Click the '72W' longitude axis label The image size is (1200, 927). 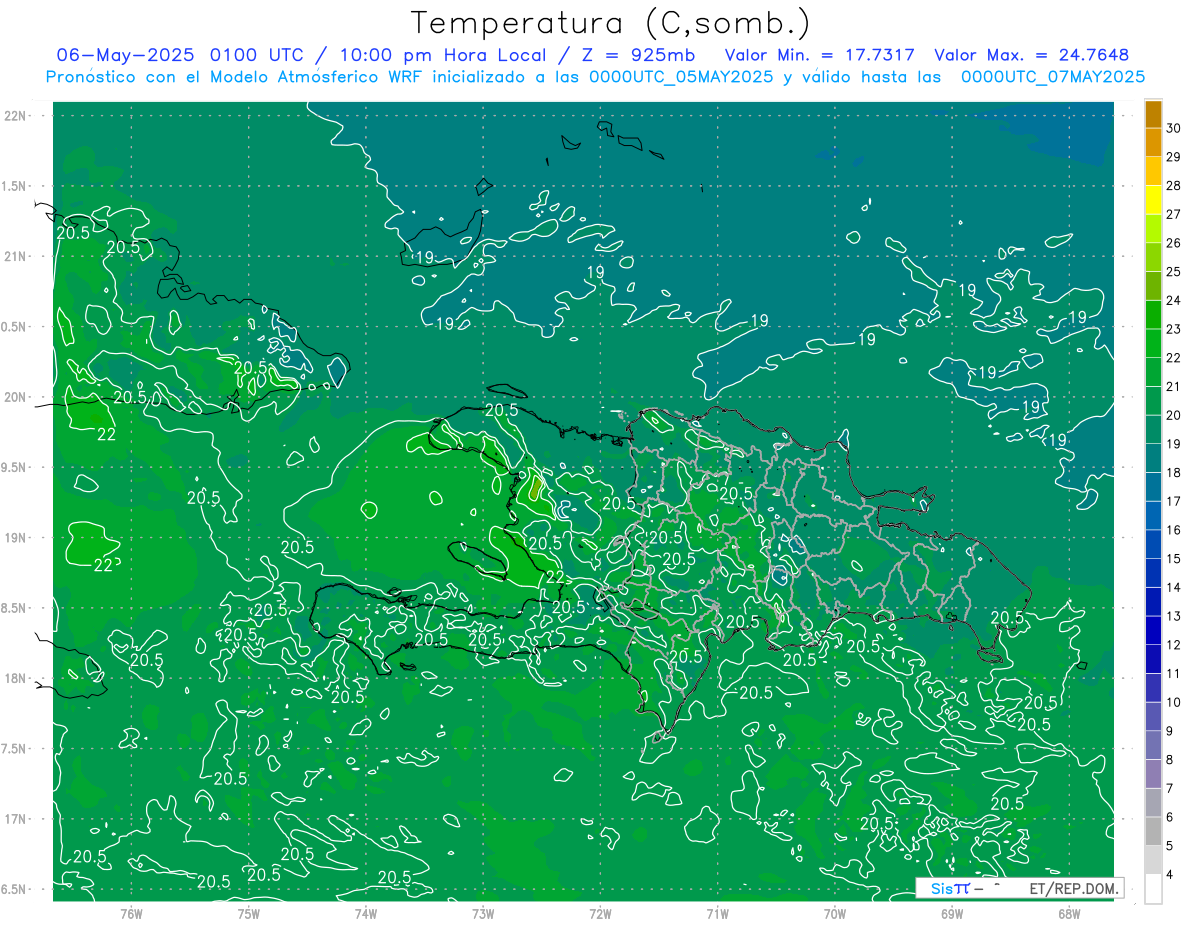coord(600,913)
